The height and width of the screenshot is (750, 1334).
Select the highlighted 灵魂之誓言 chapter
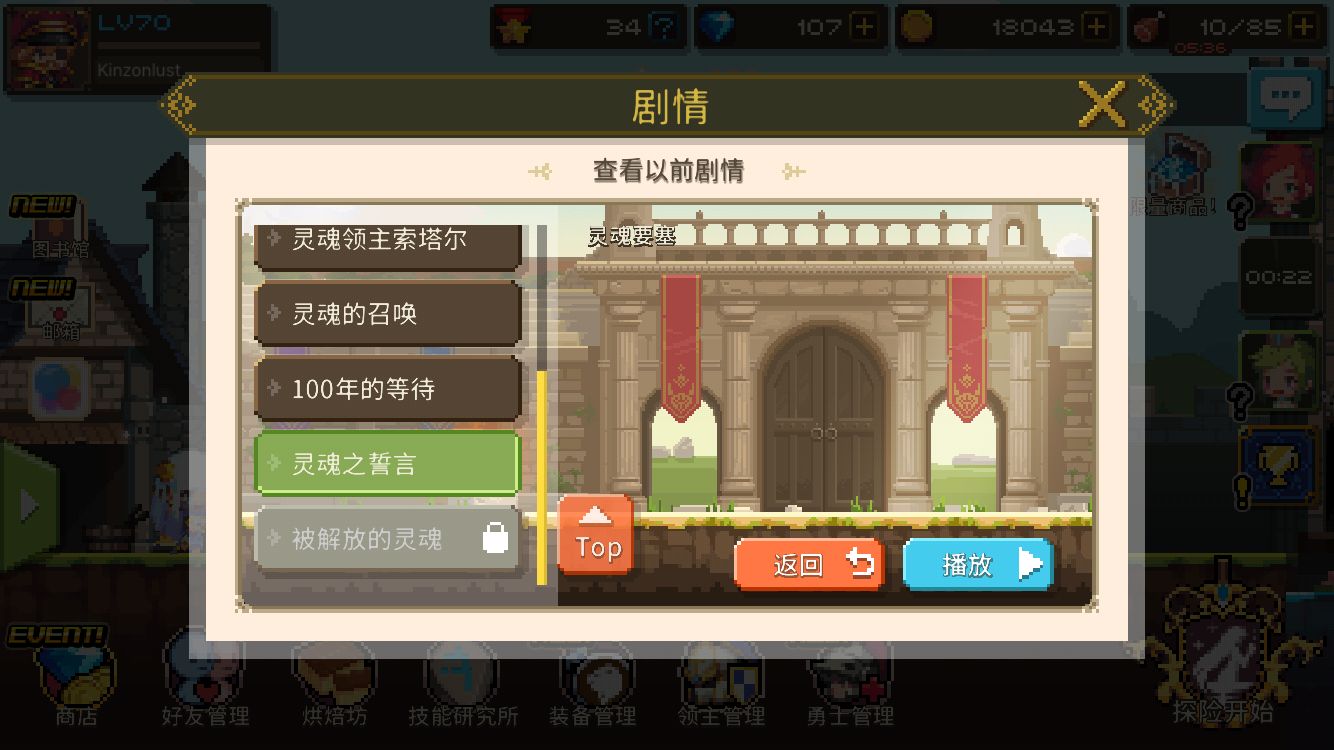pos(388,464)
